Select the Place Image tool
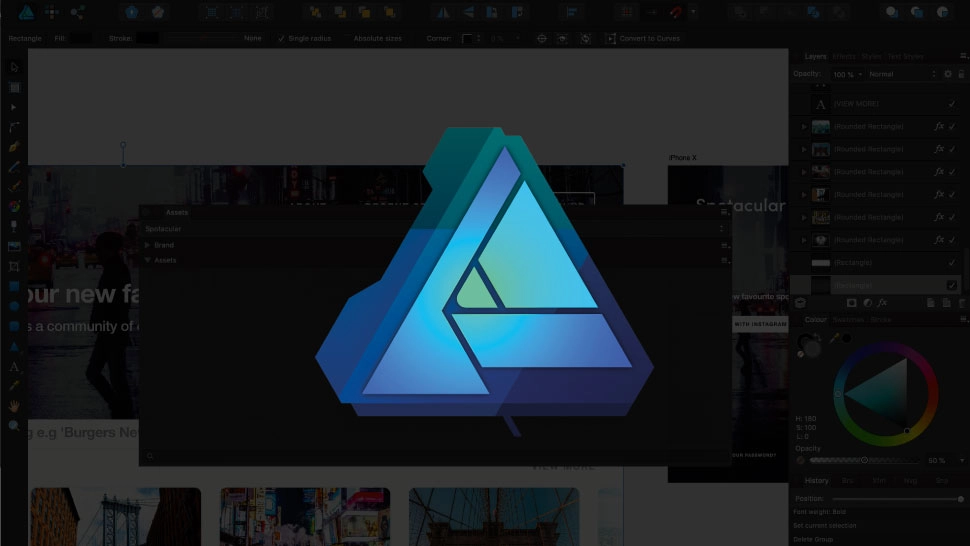970x546 pixels. [x=14, y=246]
